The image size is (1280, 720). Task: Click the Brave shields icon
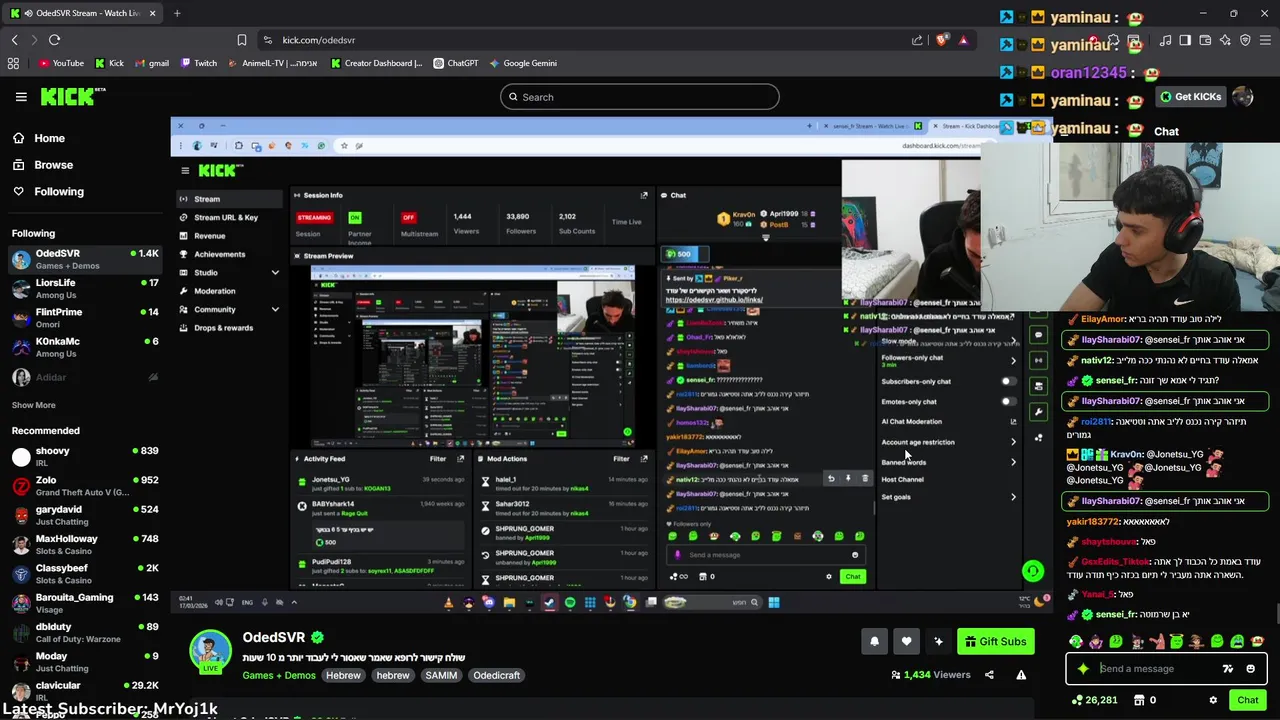pos(941,40)
